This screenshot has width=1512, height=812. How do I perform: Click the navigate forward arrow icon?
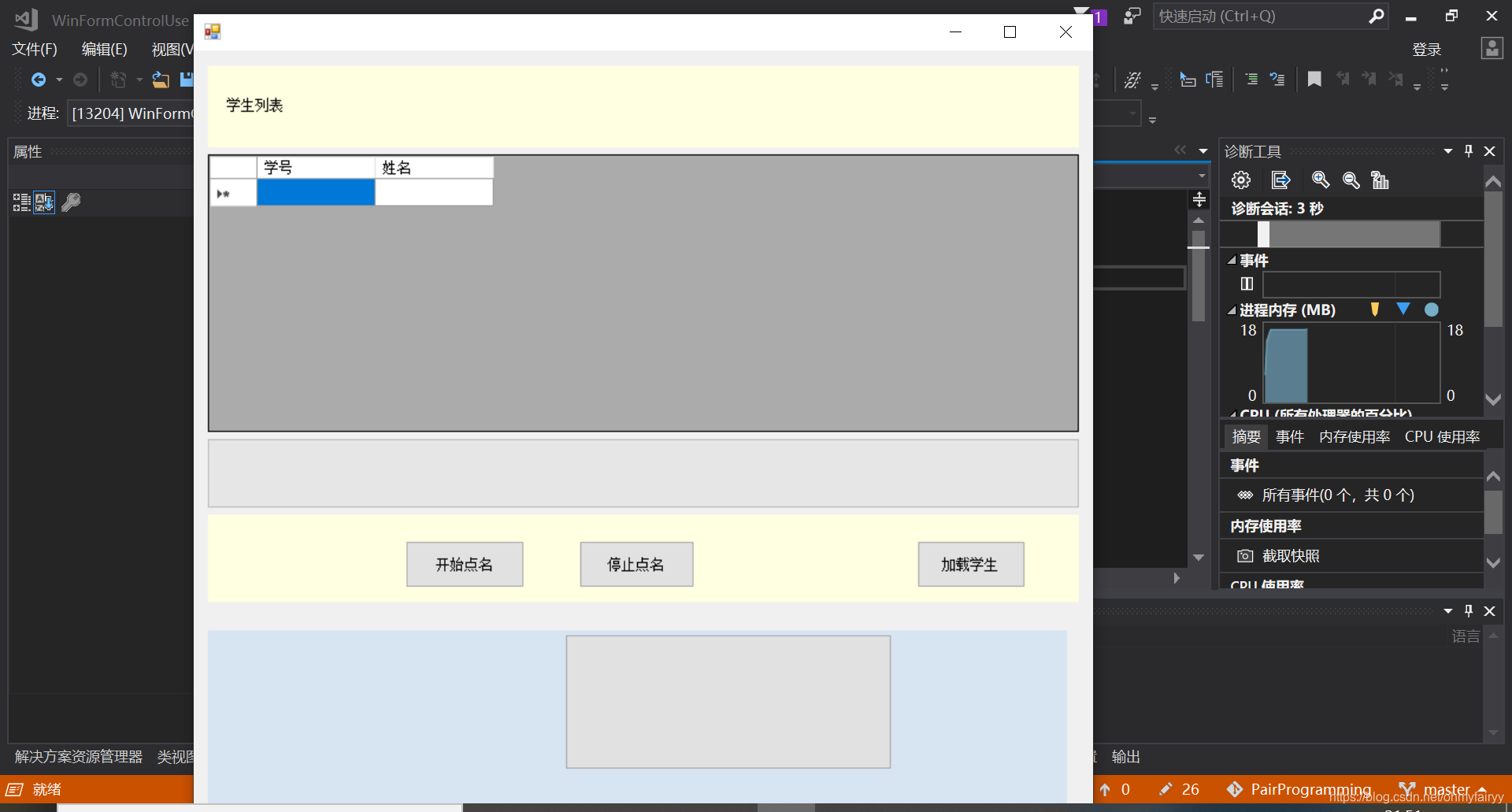point(80,80)
